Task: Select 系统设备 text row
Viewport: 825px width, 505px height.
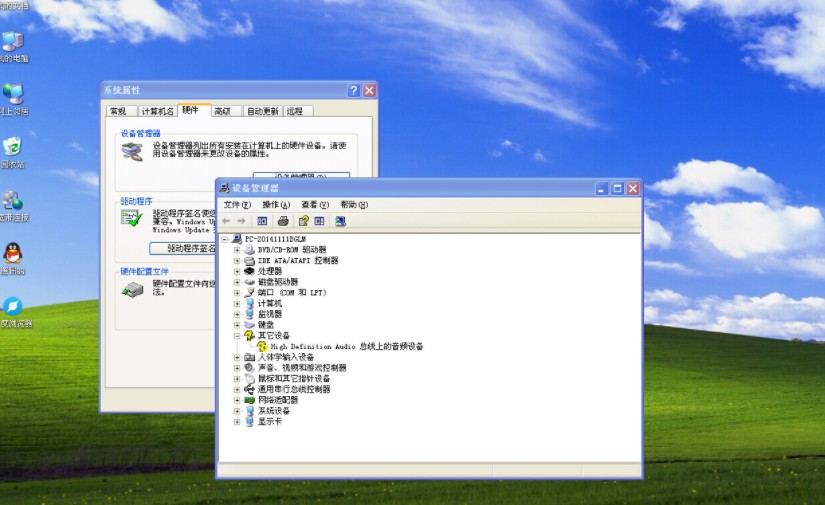Action: (x=274, y=411)
